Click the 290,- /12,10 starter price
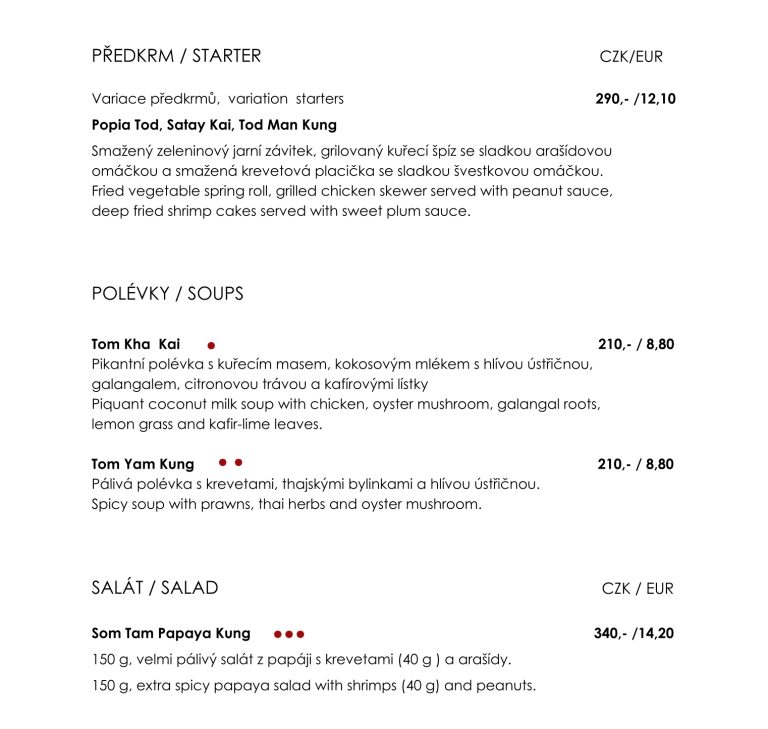768x729 pixels. click(x=635, y=99)
